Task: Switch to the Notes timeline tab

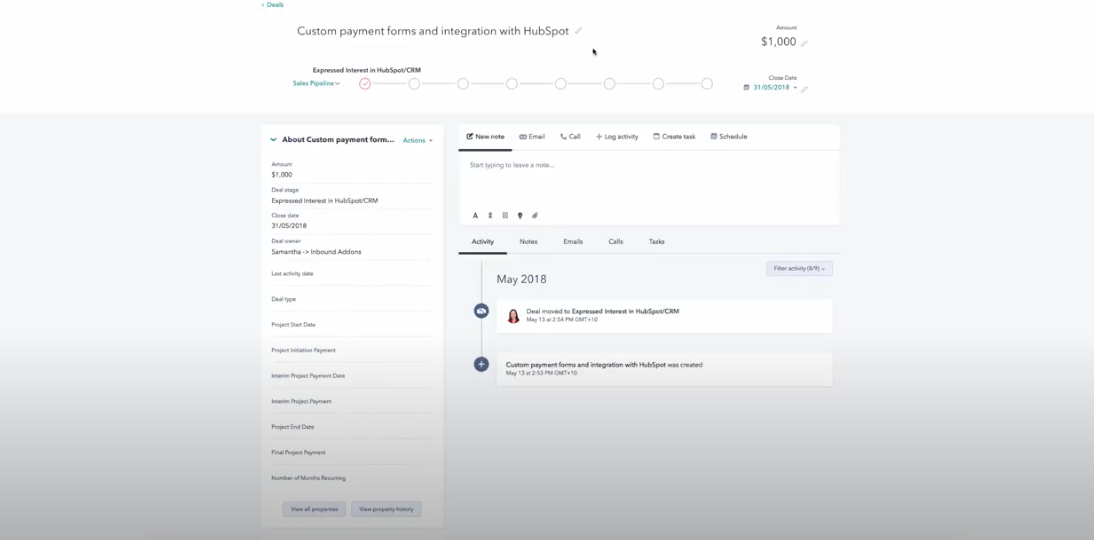Action: coord(528,241)
